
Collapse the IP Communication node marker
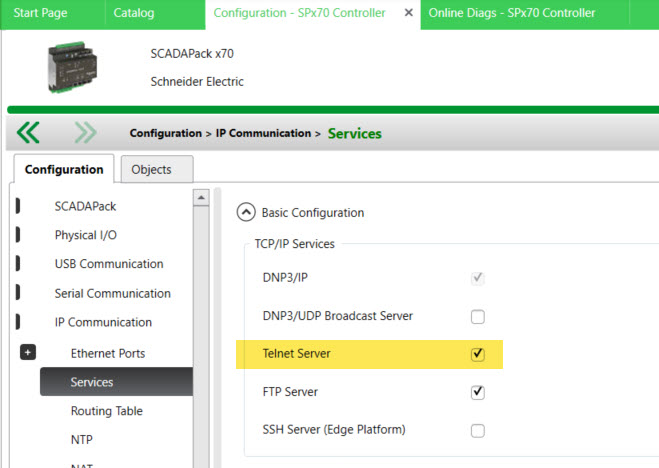(18, 322)
